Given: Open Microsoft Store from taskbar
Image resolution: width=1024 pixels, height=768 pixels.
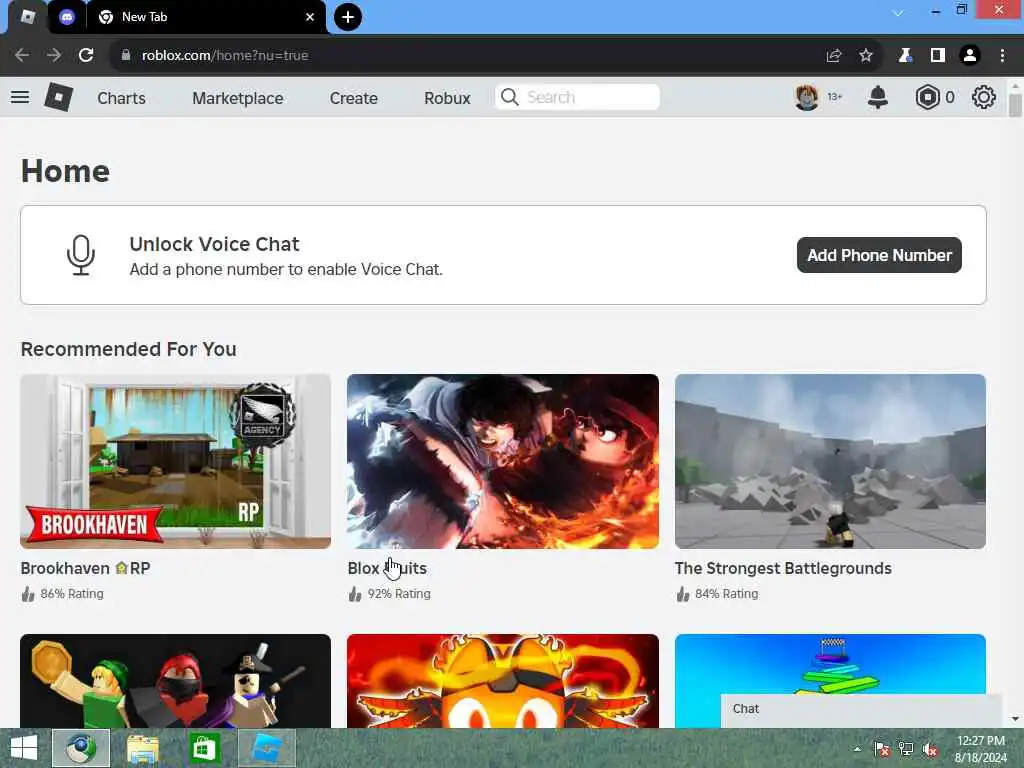Looking at the screenshot, I should (x=204, y=748).
